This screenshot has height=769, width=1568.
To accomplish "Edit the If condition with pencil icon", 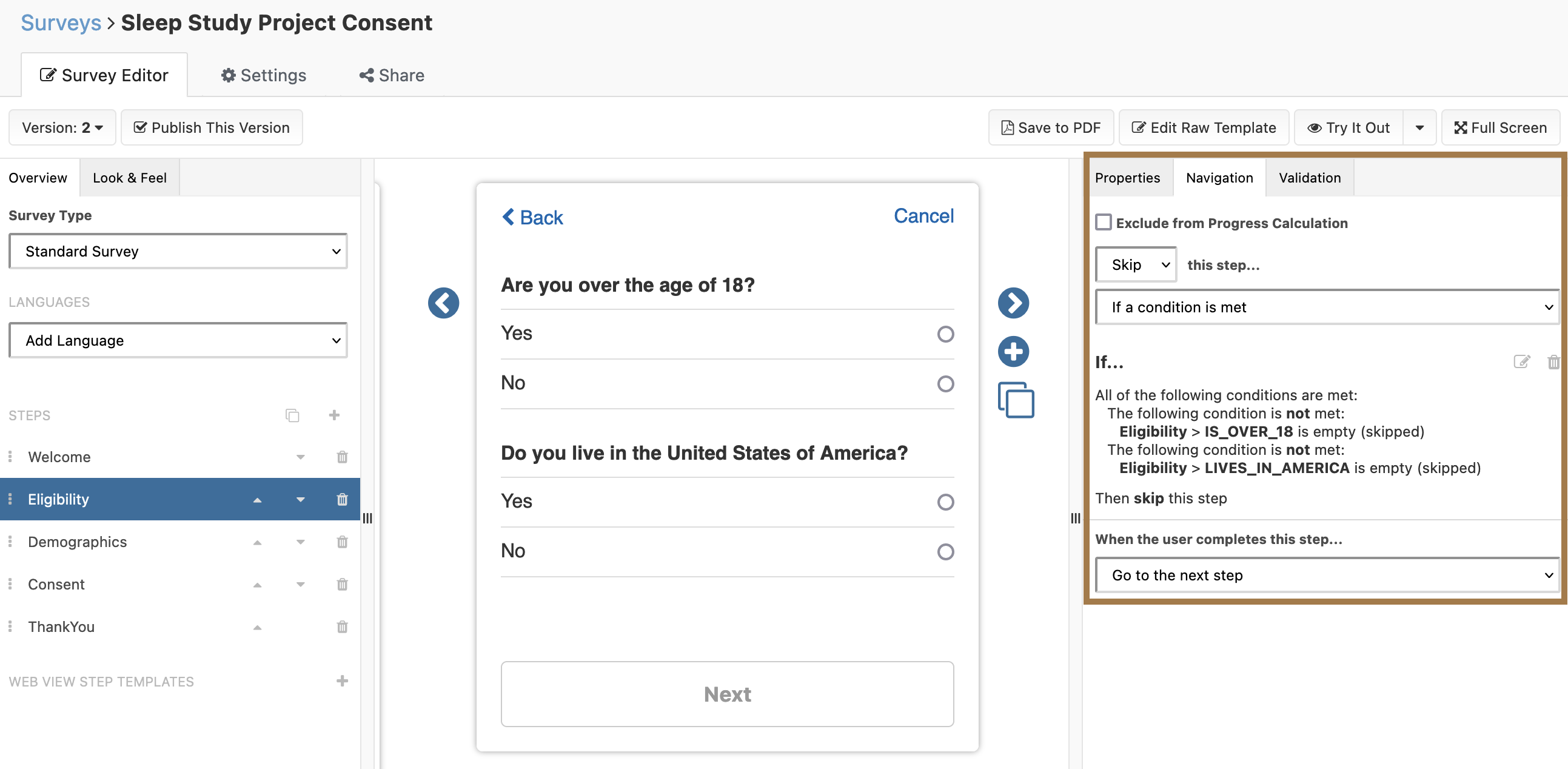I will tap(1521, 361).
